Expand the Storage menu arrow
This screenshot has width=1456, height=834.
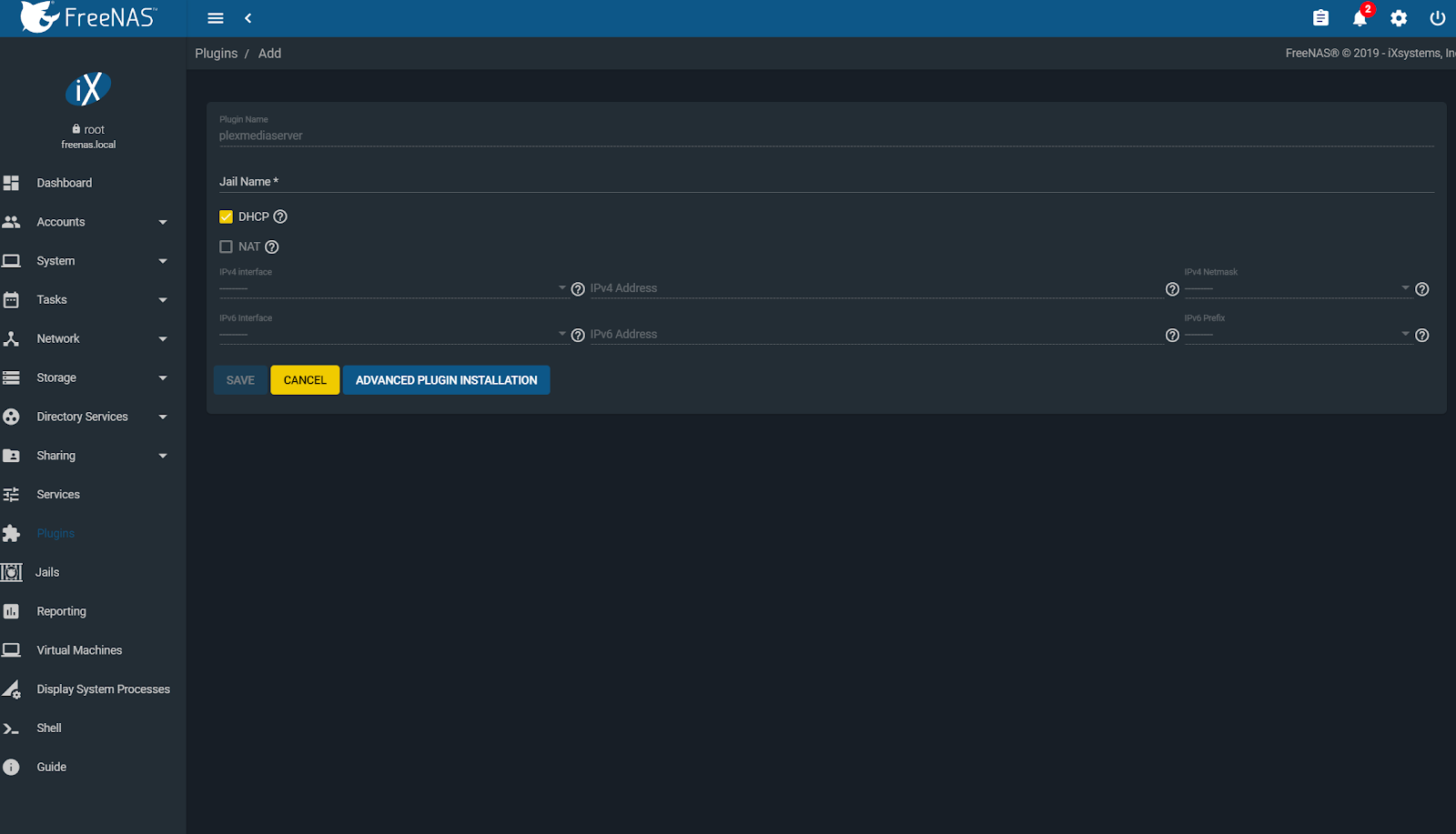163,378
